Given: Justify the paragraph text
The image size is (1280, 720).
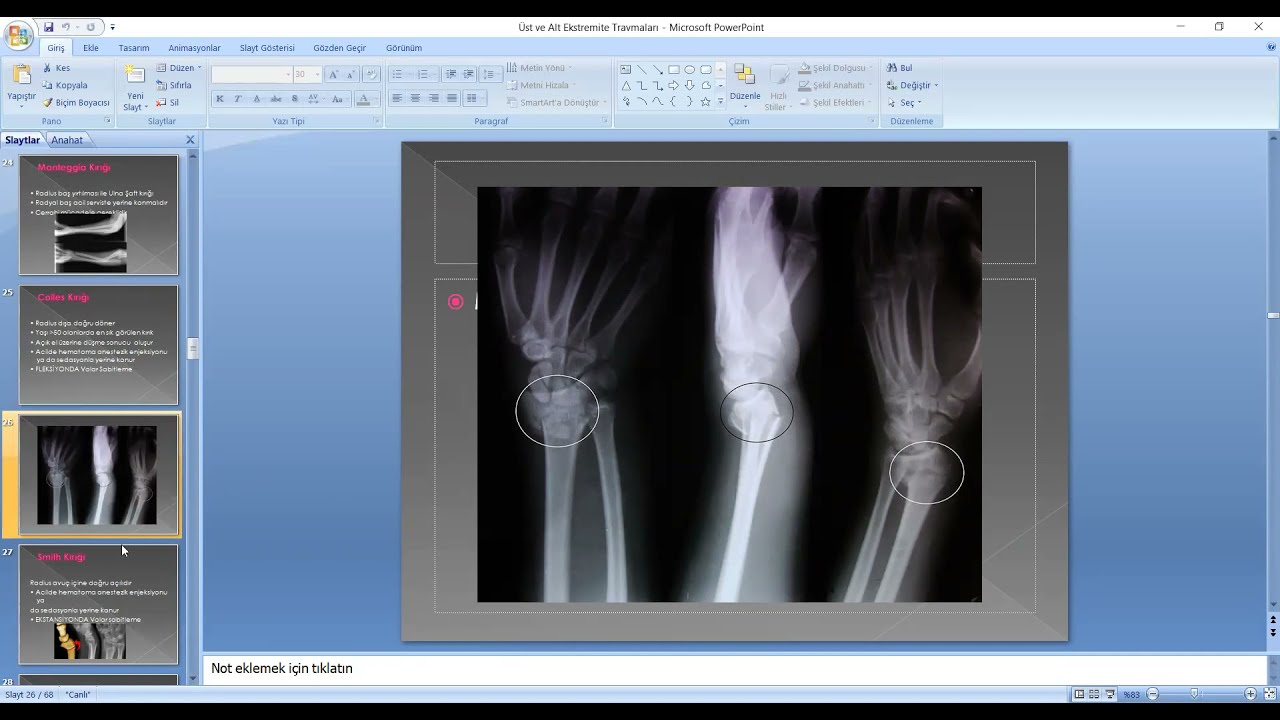Looking at the screenshot, I should tap(452, 98).
